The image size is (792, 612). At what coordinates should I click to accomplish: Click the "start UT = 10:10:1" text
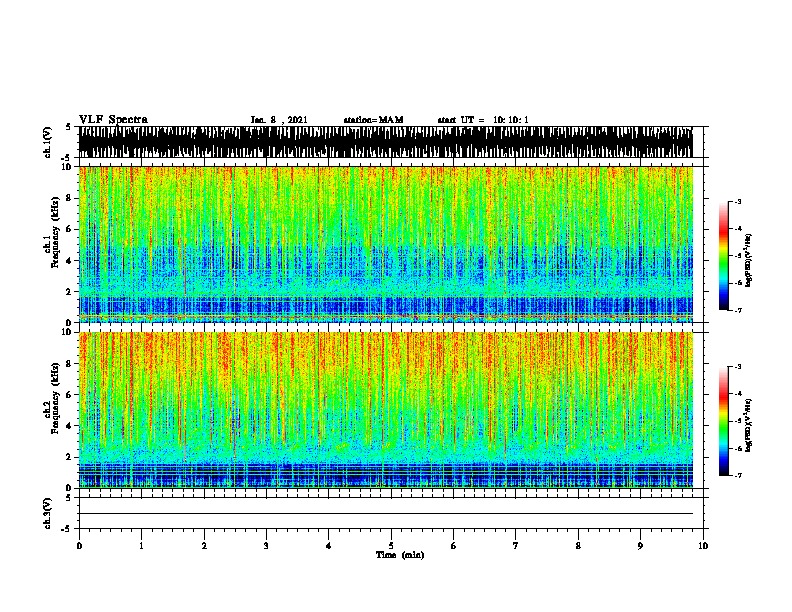pos(483,120)
